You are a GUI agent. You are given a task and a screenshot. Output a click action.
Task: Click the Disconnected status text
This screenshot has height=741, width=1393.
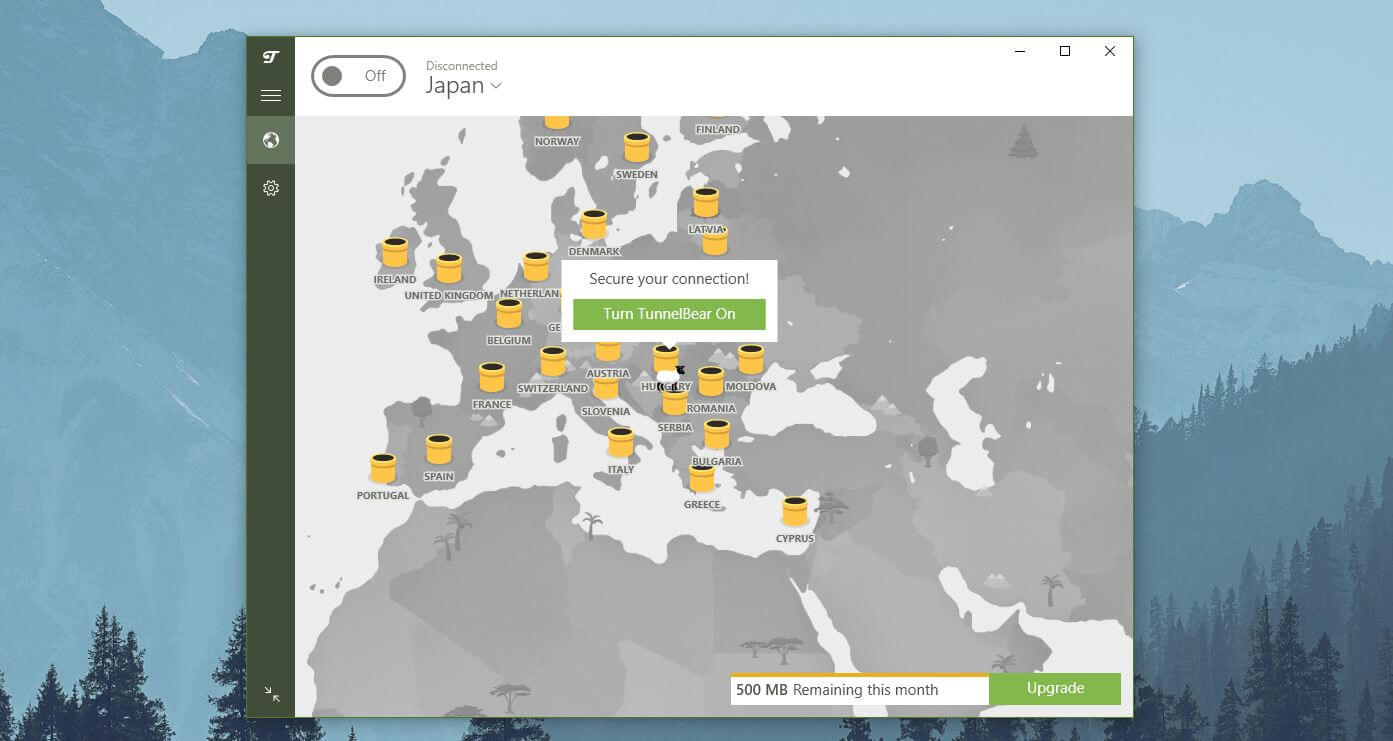(x=461, y=66)
